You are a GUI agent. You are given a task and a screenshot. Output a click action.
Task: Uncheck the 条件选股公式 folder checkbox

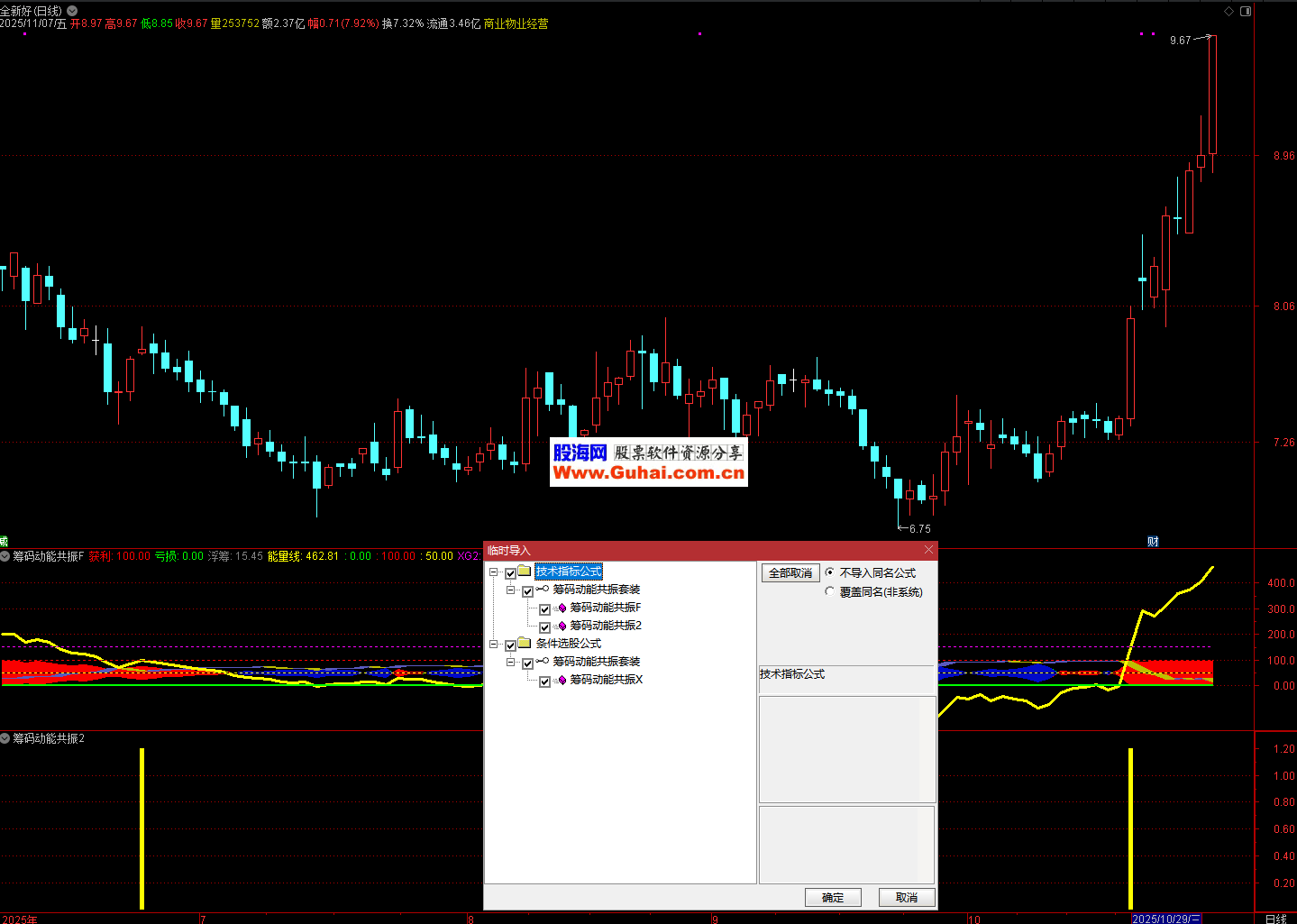[x=511, y=645]
